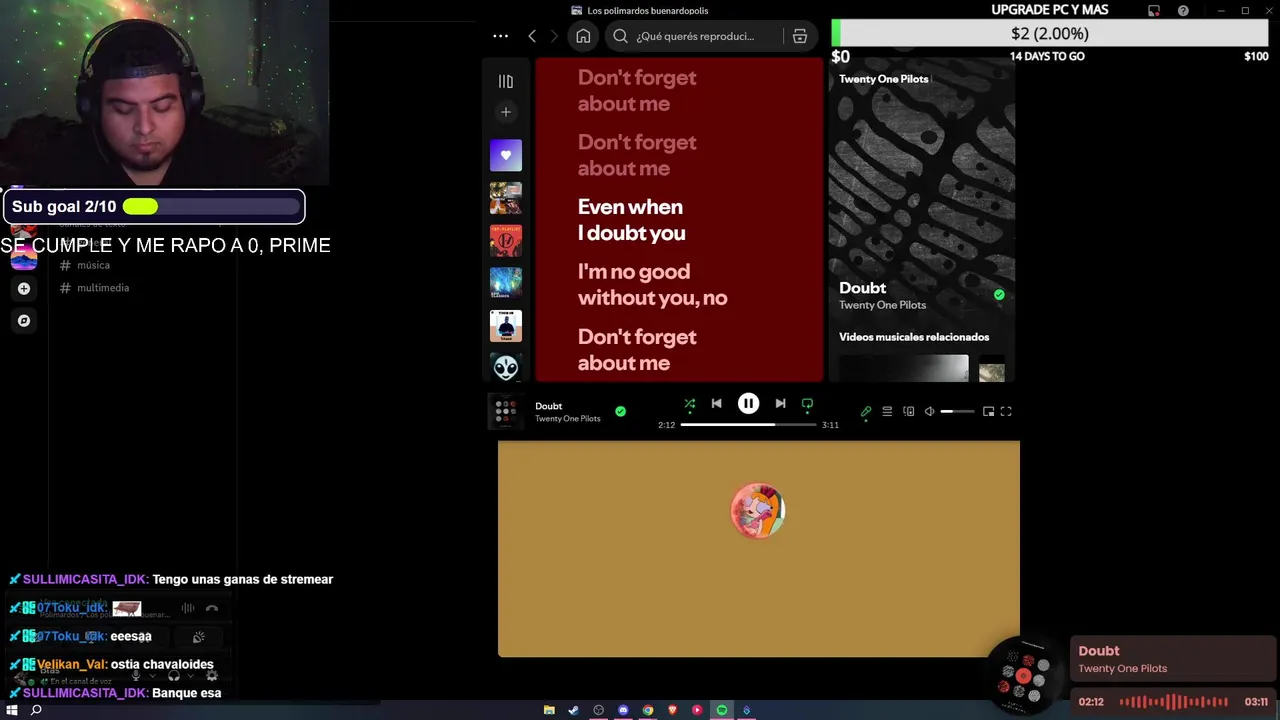This screenshot has height=720, width=1280.
Task: Open the Browse icon in search bar
Action: 800,36
